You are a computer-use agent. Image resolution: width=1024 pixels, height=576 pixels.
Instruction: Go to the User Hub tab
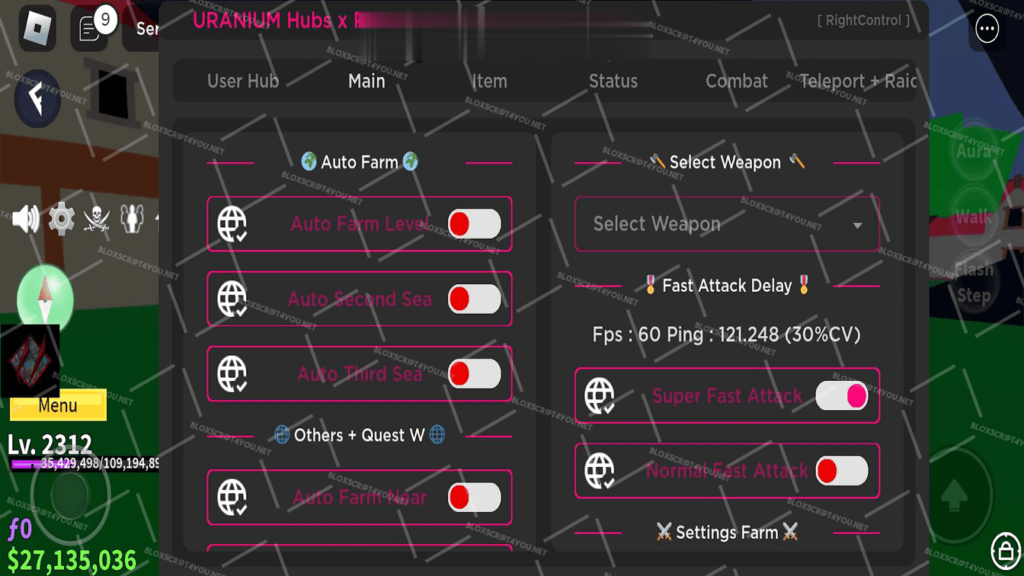click(x=243, y=81)
